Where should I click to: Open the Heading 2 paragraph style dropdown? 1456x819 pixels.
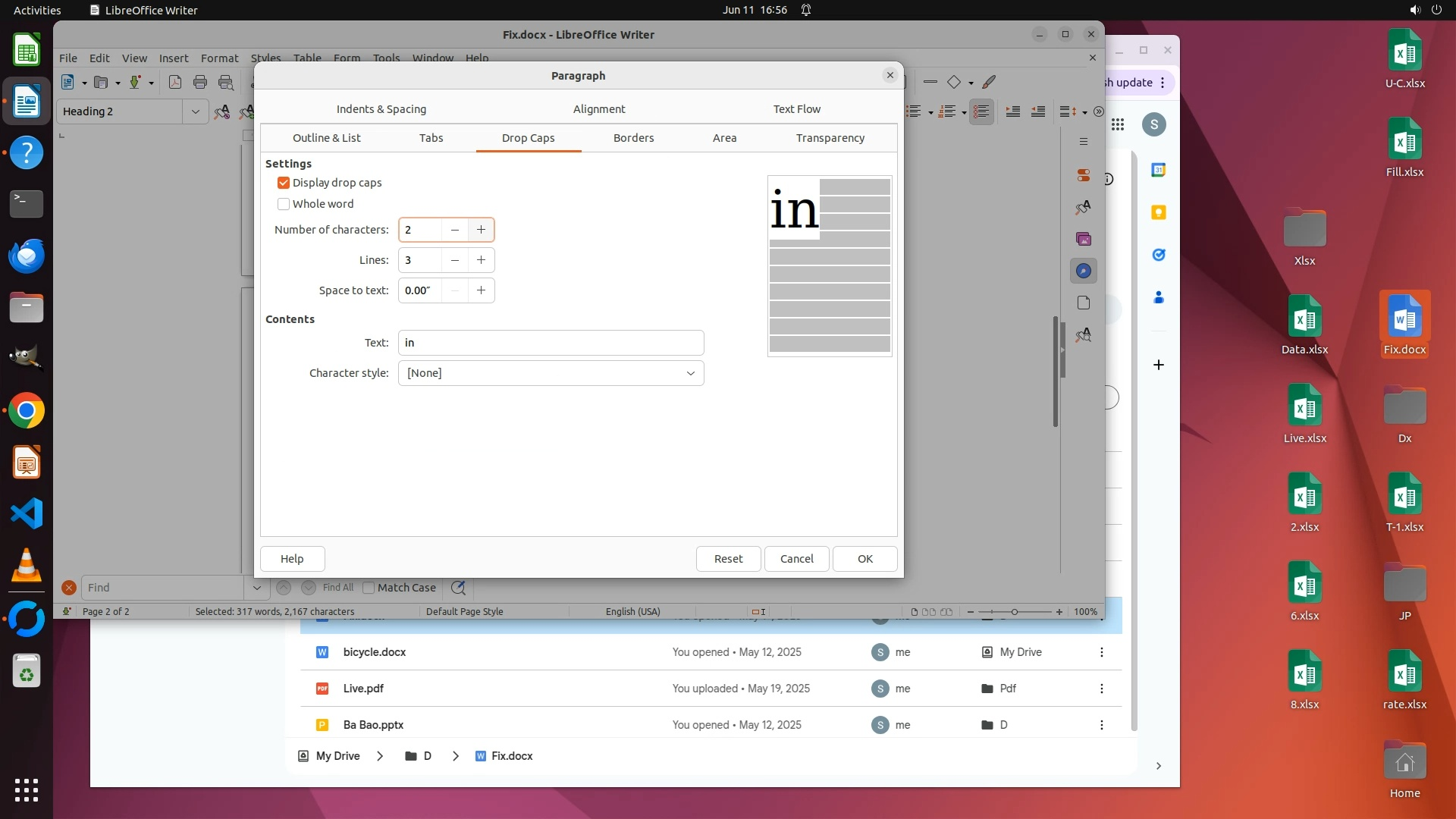195,111
